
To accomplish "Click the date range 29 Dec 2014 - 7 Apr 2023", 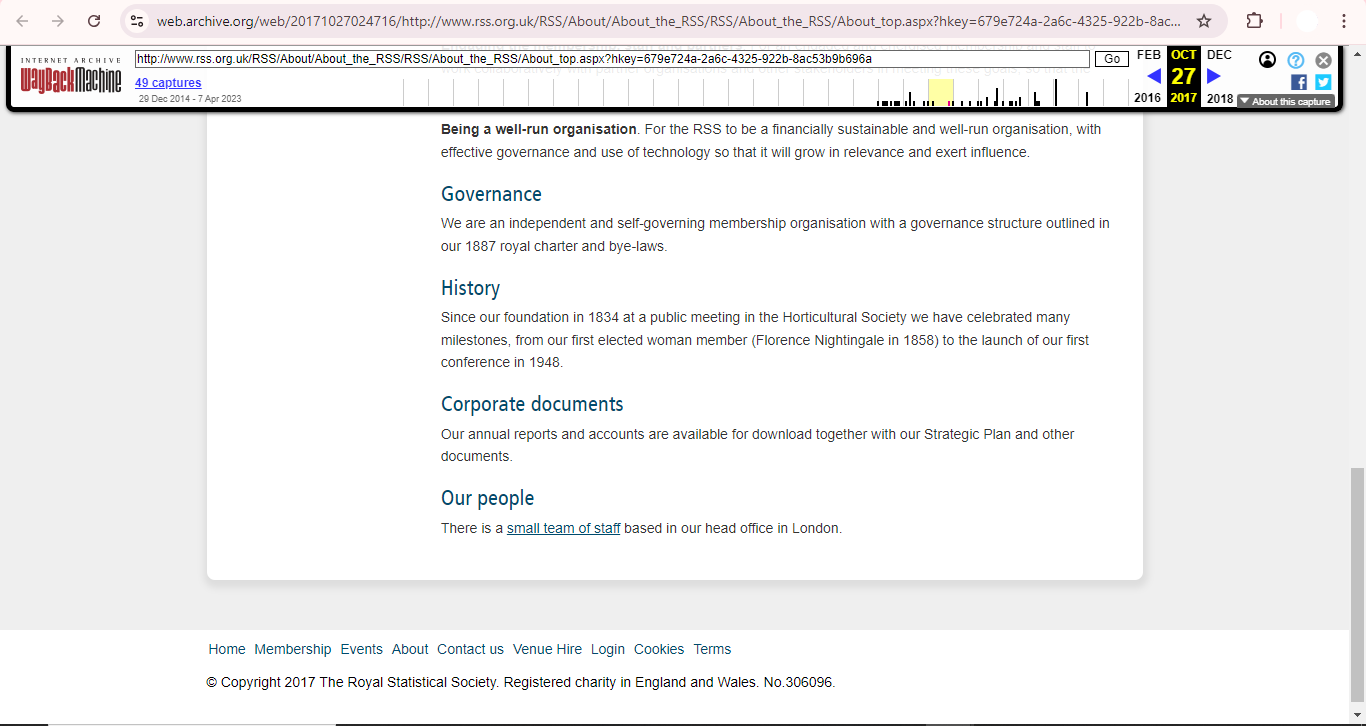I will tap(190, 99).
